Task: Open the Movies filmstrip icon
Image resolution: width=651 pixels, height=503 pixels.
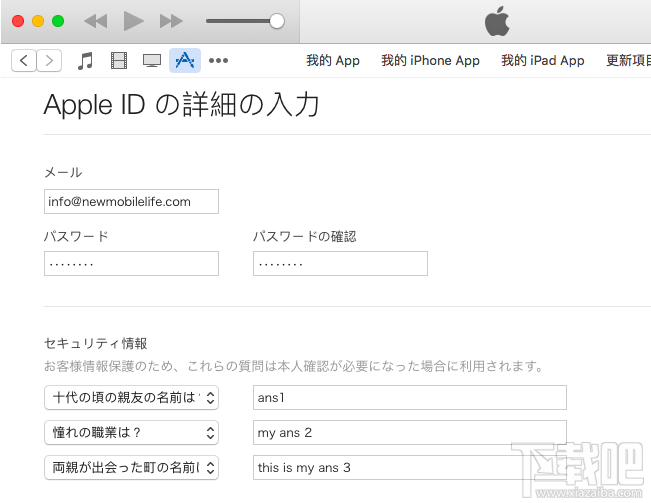Action: 119,61
